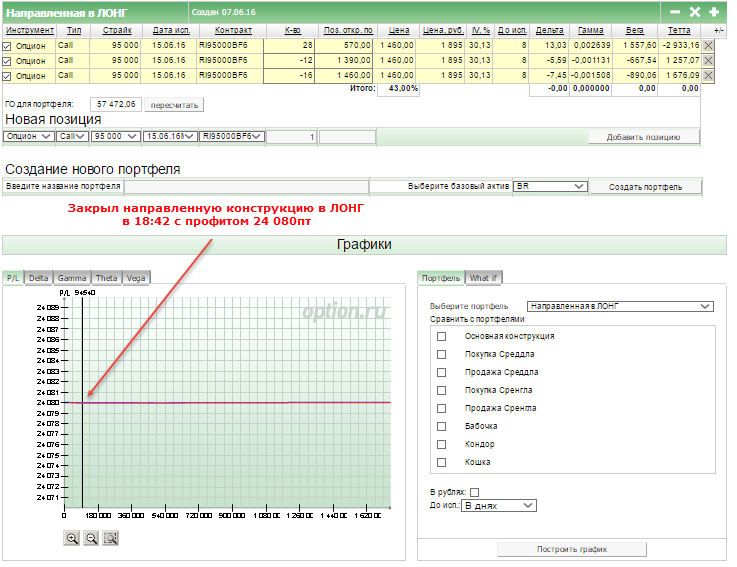Viewport: 737px width, 567px height.
Task: Switch to Theta chart tab
Action: coord(107,278)
